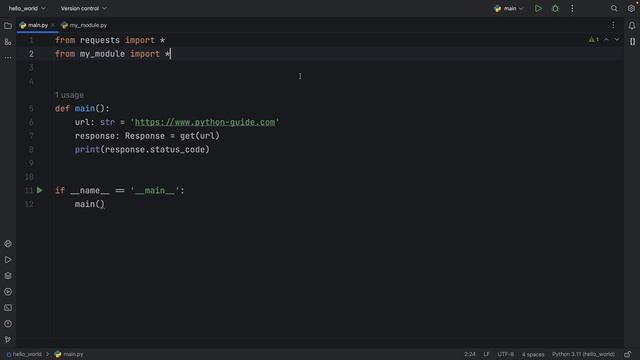Jump to next highlighted problem arrow
The width and height of the screenshot is (640, 360).
(x=617, y=40)
